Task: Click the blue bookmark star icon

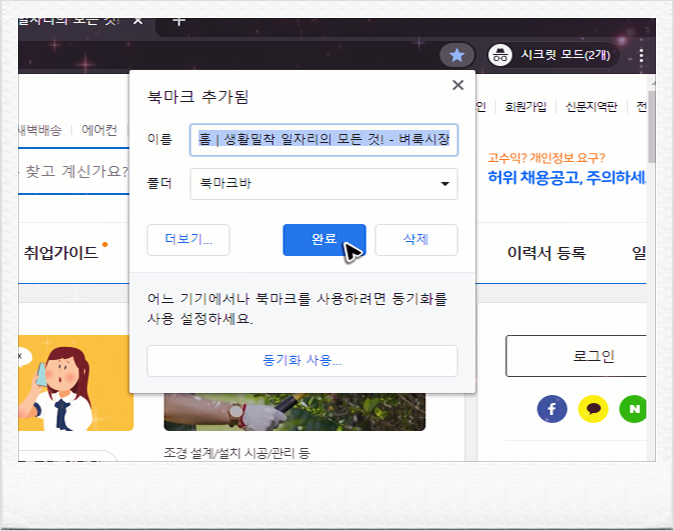Action: (x=456, y=55)
